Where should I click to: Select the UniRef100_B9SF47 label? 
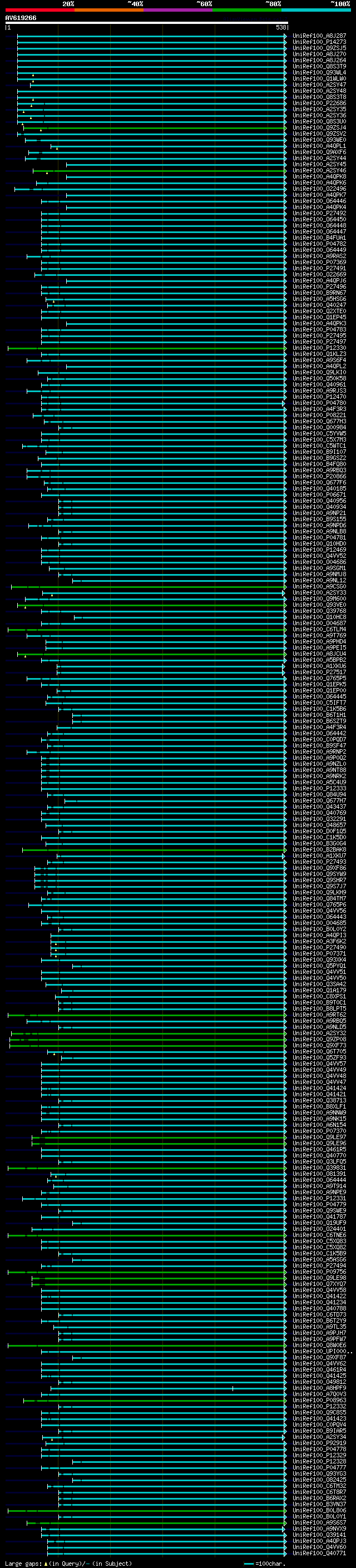point(319,746)
